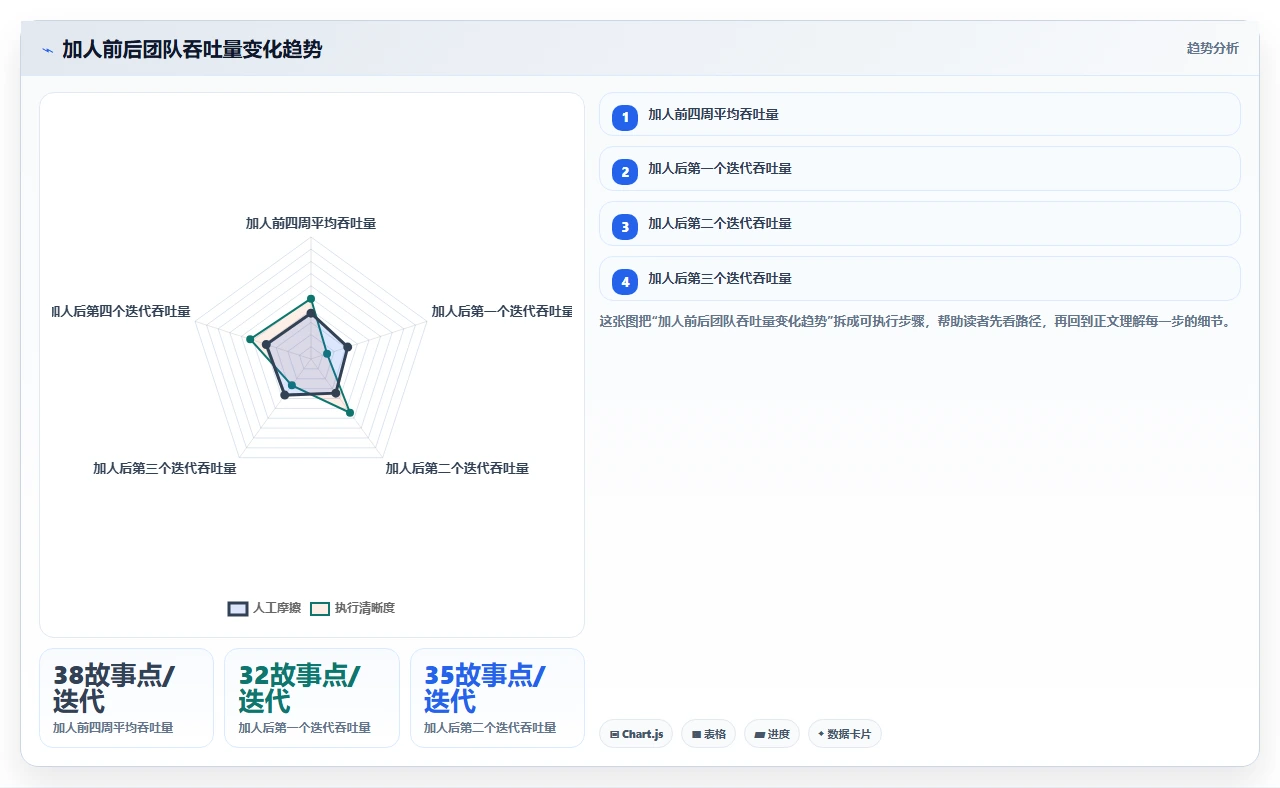This screenshot has width=1280, height=788.
Task: Open the 38故事点/迭代 data card
Action: pyautogui.click(x=127, y=698)
